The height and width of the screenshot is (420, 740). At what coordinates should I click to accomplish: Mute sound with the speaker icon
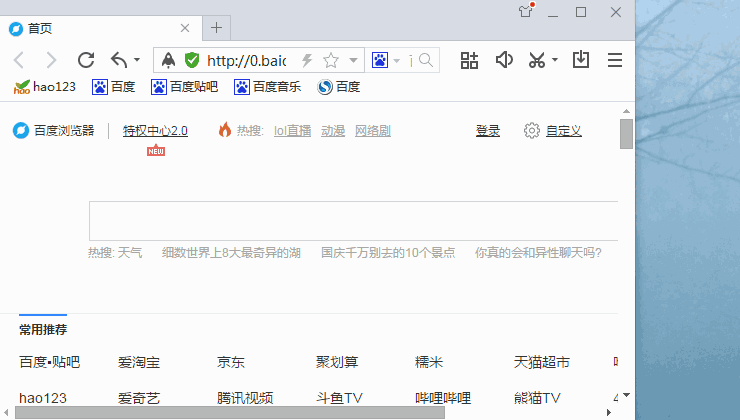point(504,61)
